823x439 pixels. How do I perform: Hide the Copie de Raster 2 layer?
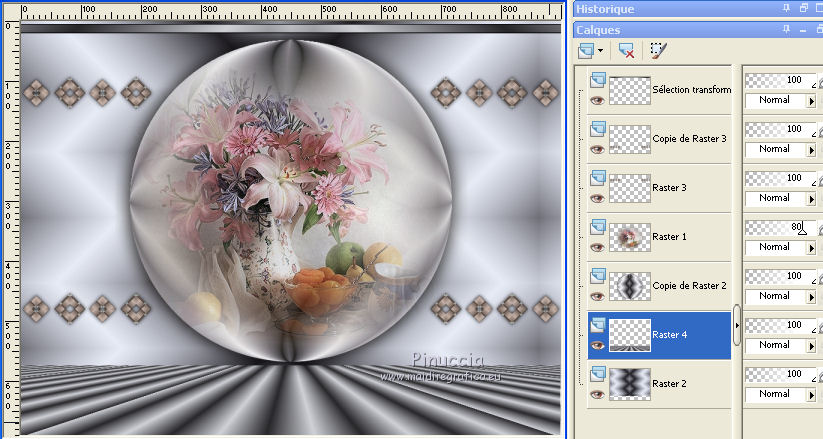[x=597, y=296]
